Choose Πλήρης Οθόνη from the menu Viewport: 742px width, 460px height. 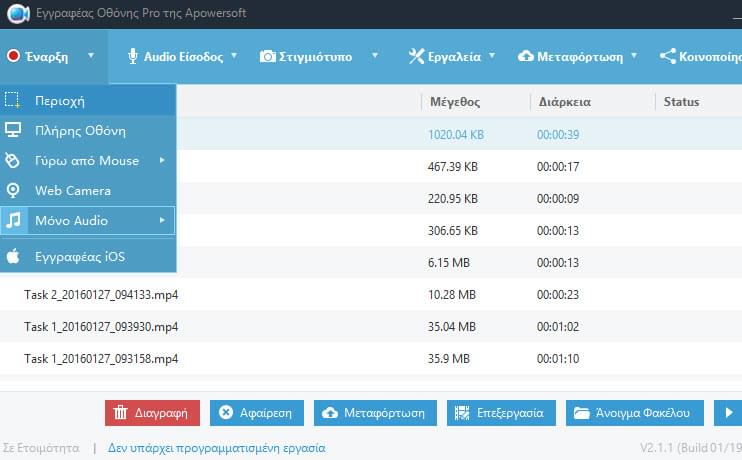88,130
